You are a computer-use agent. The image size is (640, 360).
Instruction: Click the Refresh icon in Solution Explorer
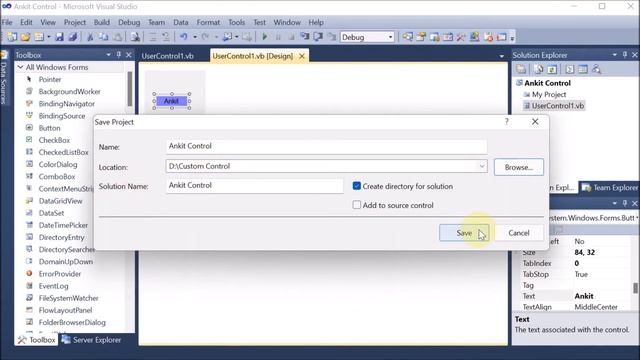[552, 69]
